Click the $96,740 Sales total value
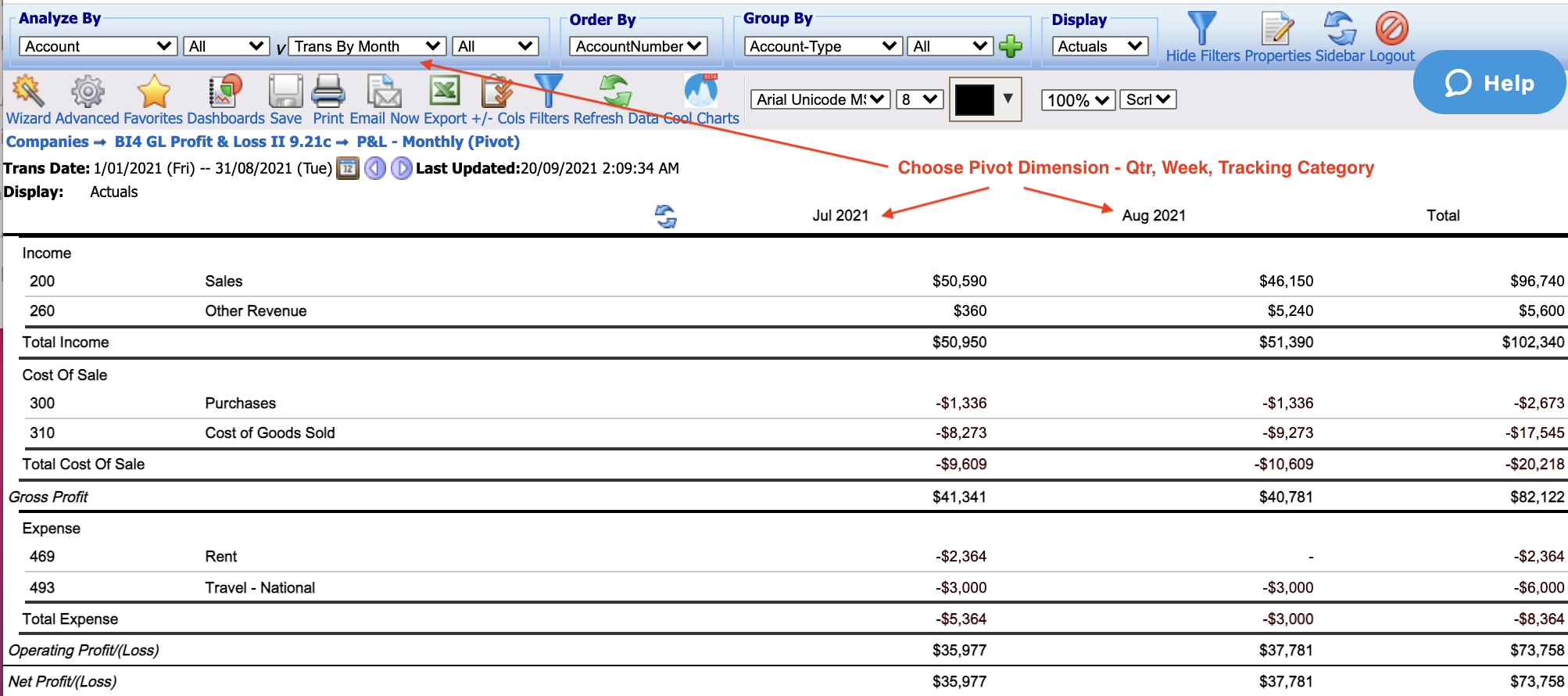1568x696 pixels. click(1537, 282)
